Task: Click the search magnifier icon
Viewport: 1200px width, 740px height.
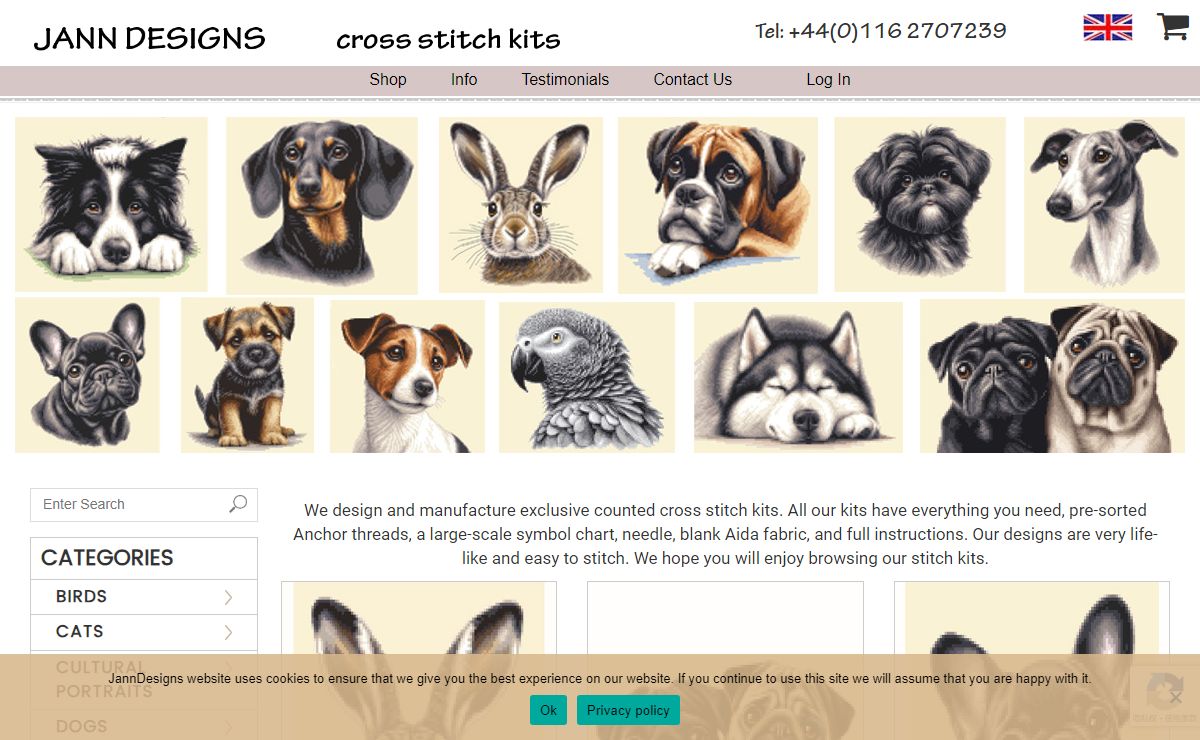Action: pos(238,504)
